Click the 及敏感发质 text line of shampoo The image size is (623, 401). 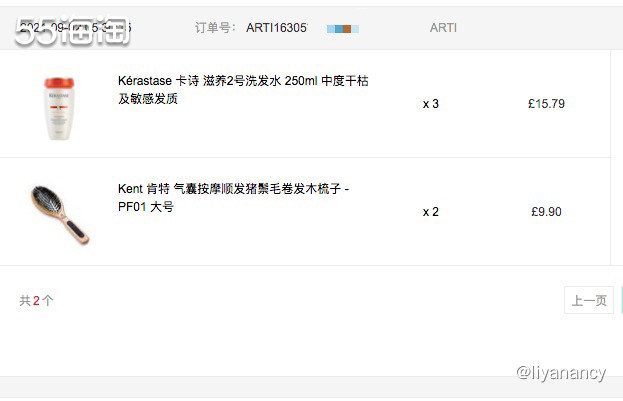coord(148,99)
